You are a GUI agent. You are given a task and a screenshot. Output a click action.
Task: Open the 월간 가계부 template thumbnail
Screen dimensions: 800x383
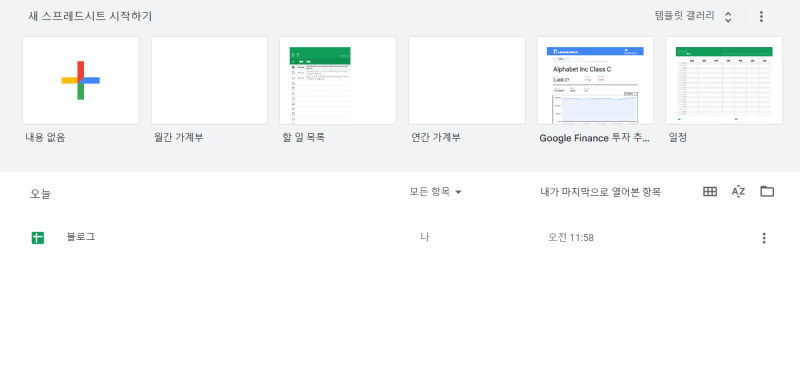pos(209,80)
